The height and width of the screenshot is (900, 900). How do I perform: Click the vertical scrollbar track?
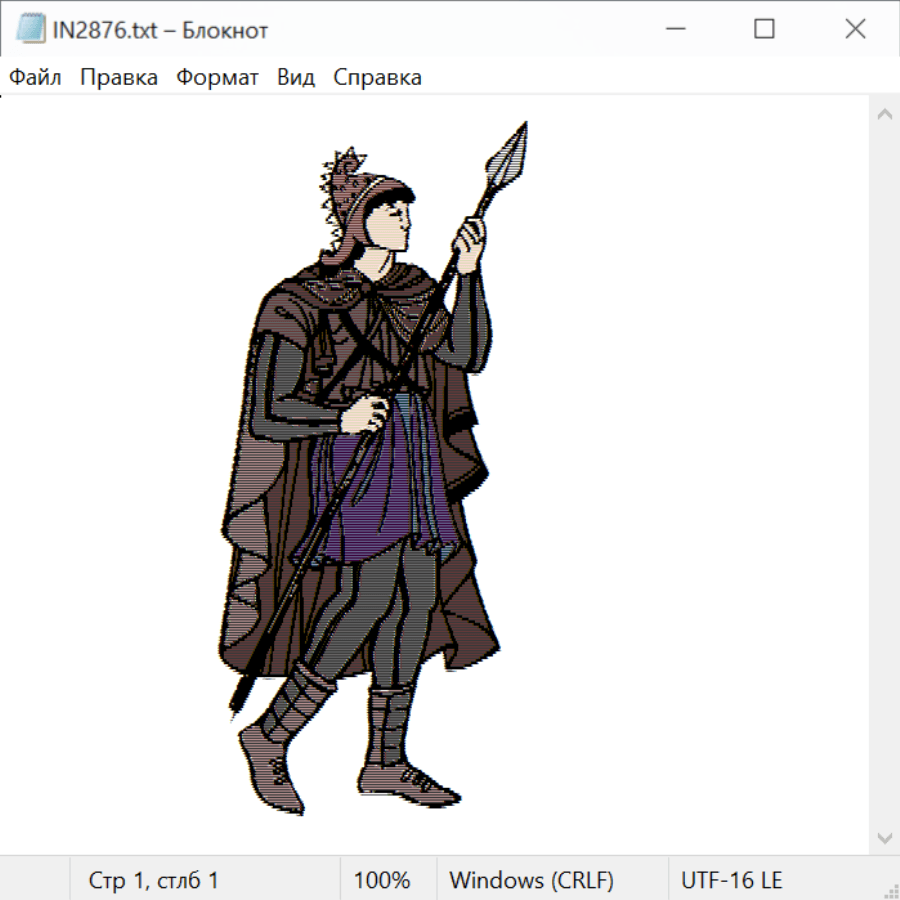884,475
